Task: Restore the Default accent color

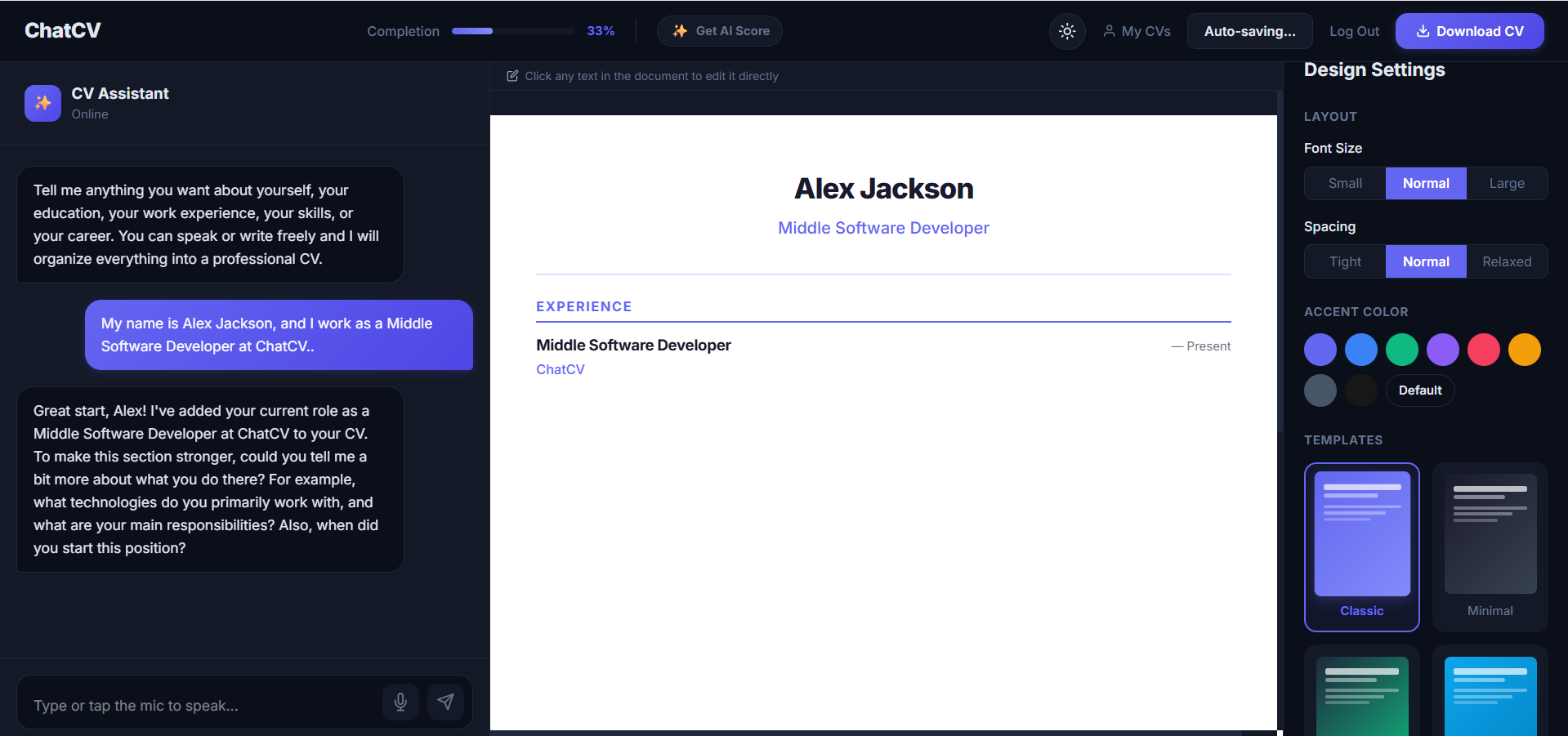Action: point(1419,390)
